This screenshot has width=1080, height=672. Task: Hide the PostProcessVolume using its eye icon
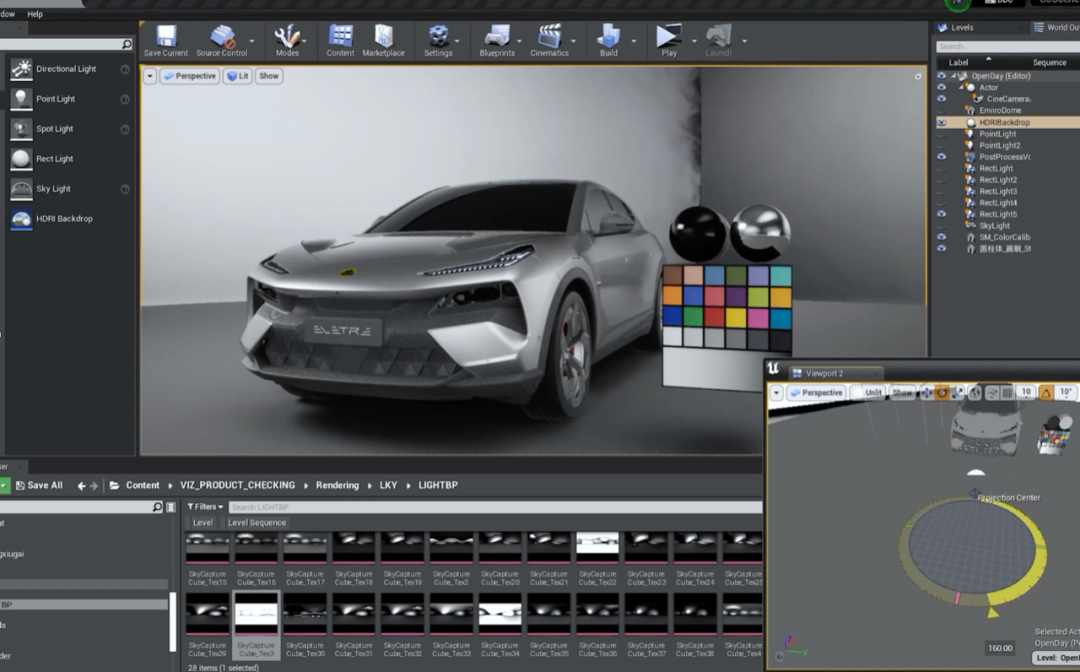(x=941, y=157)
